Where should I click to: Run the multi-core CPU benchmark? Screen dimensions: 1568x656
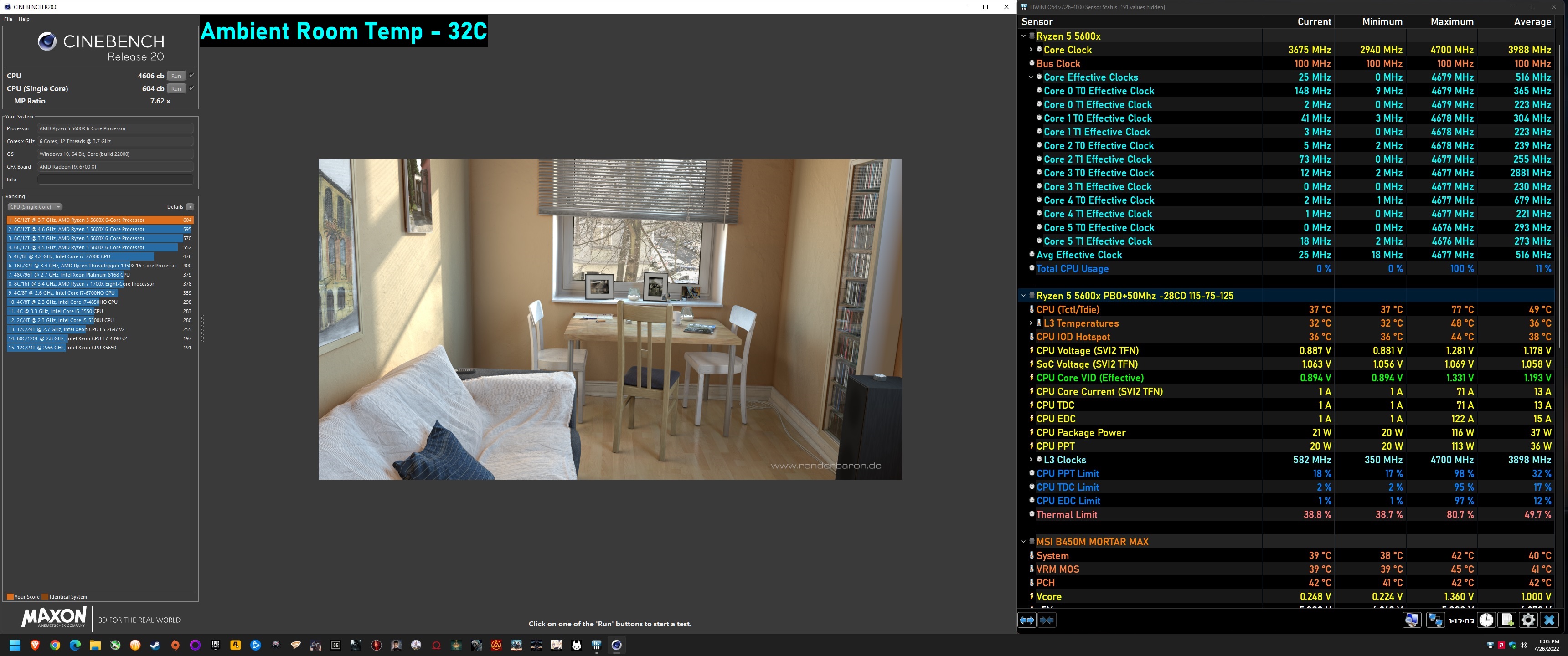pyautogui.click(x=176, y=76)
